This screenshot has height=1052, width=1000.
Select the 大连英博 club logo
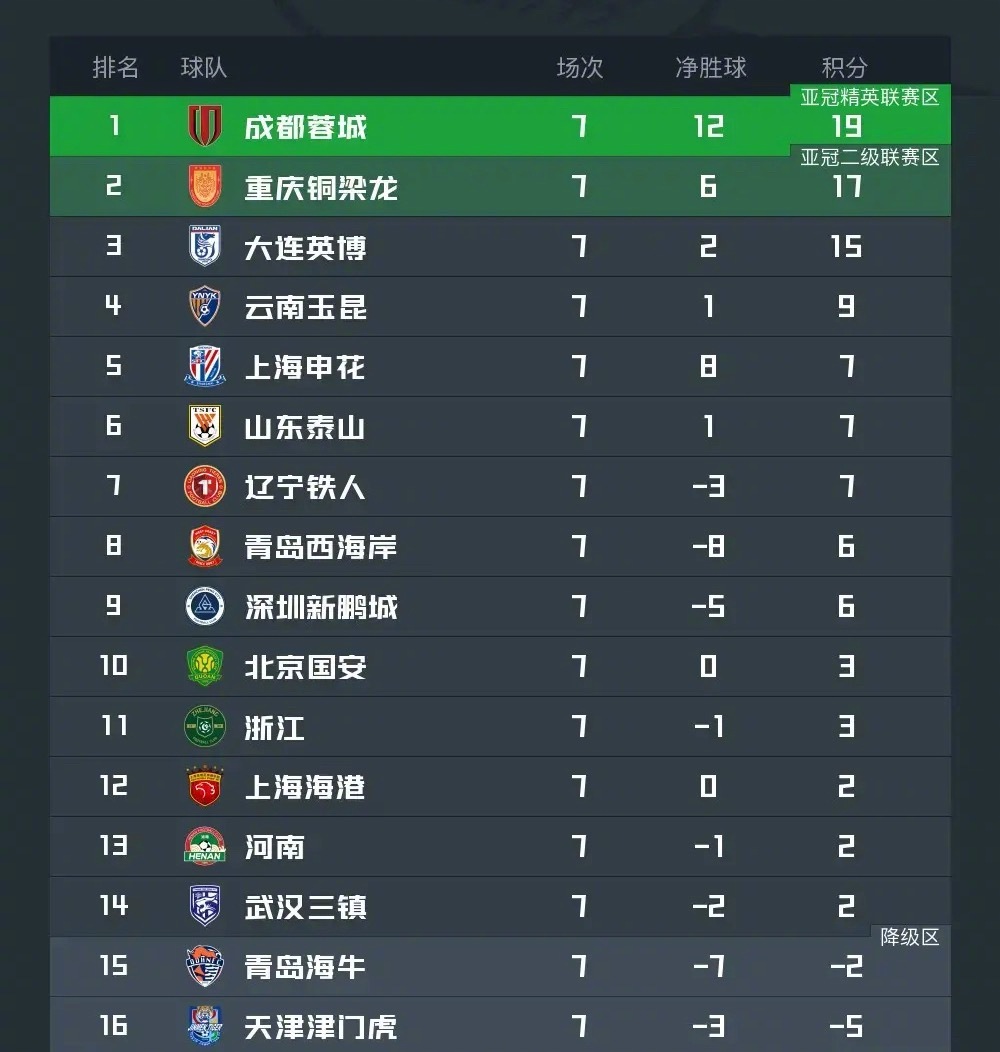(x=203, y=247)
